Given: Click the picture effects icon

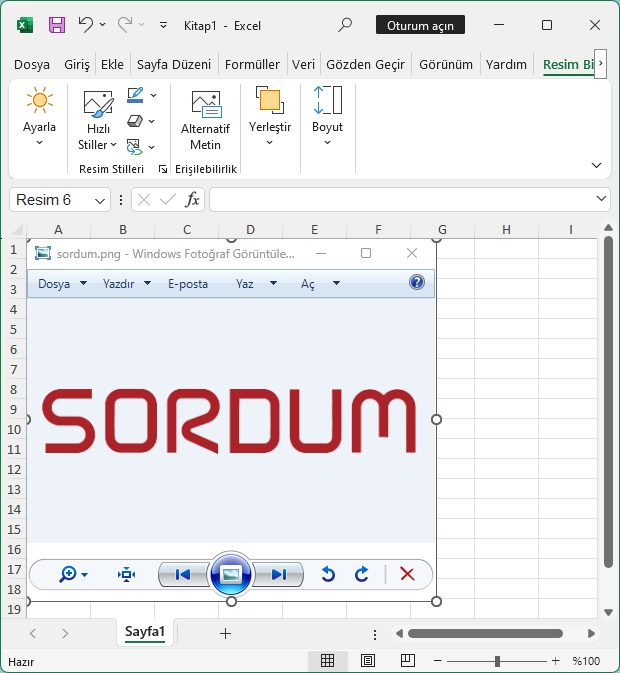Looking at the screenshot, I should (x=135, y=121).
